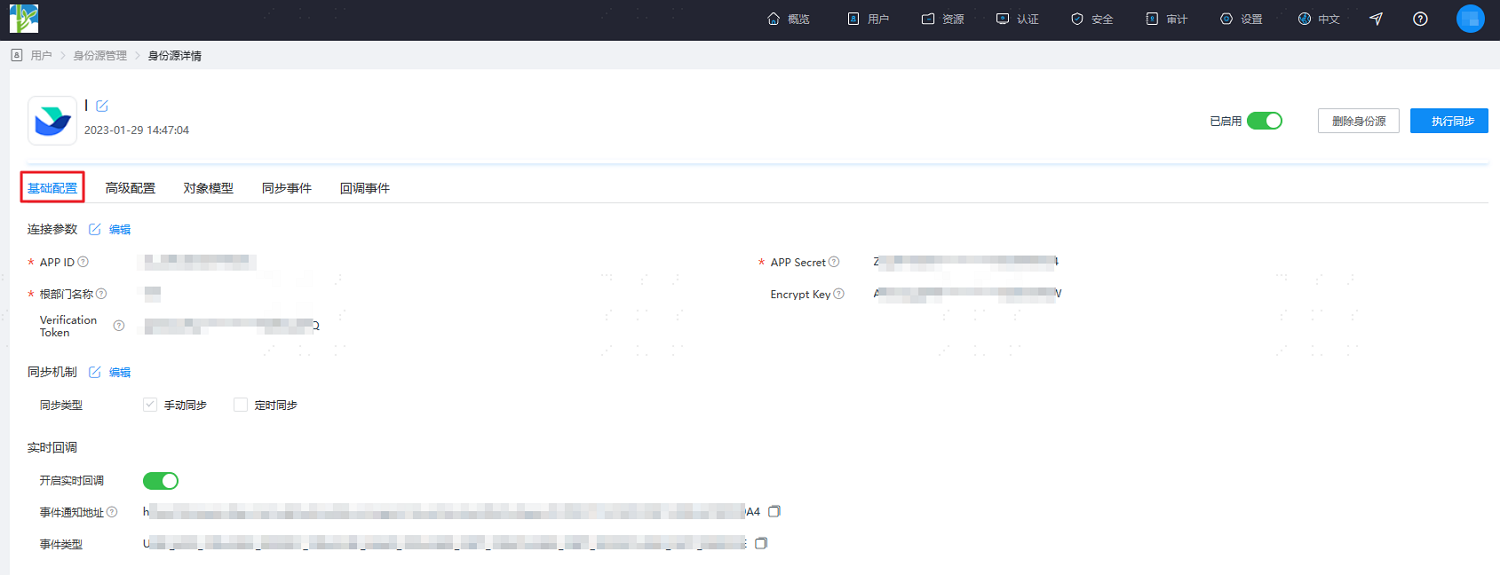Open the 设置 settings menu

[1241, 19]
